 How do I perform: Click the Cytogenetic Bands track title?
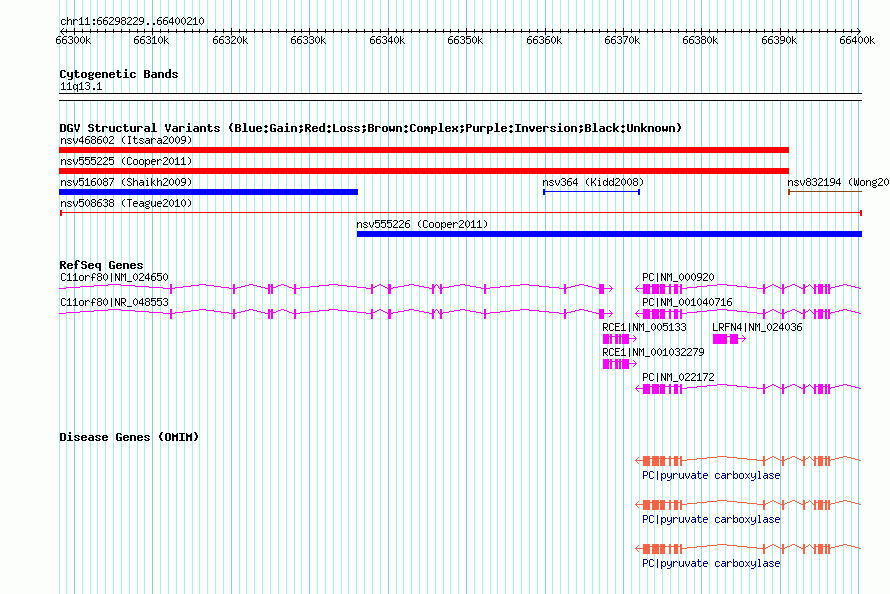(x=119, y=74)
